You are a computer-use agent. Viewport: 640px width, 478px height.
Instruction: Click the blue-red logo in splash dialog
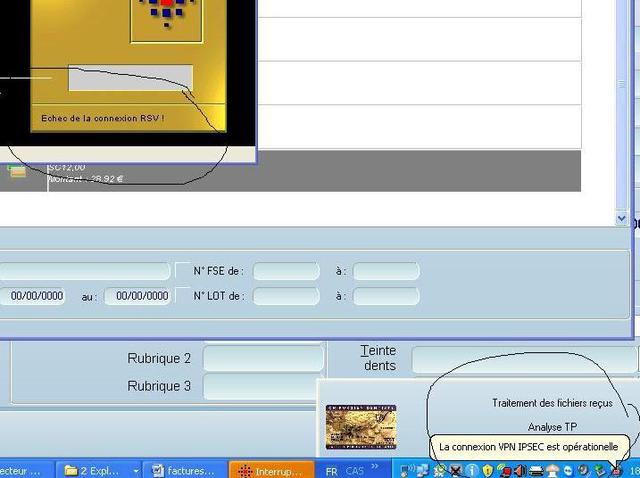pos(166,14)
